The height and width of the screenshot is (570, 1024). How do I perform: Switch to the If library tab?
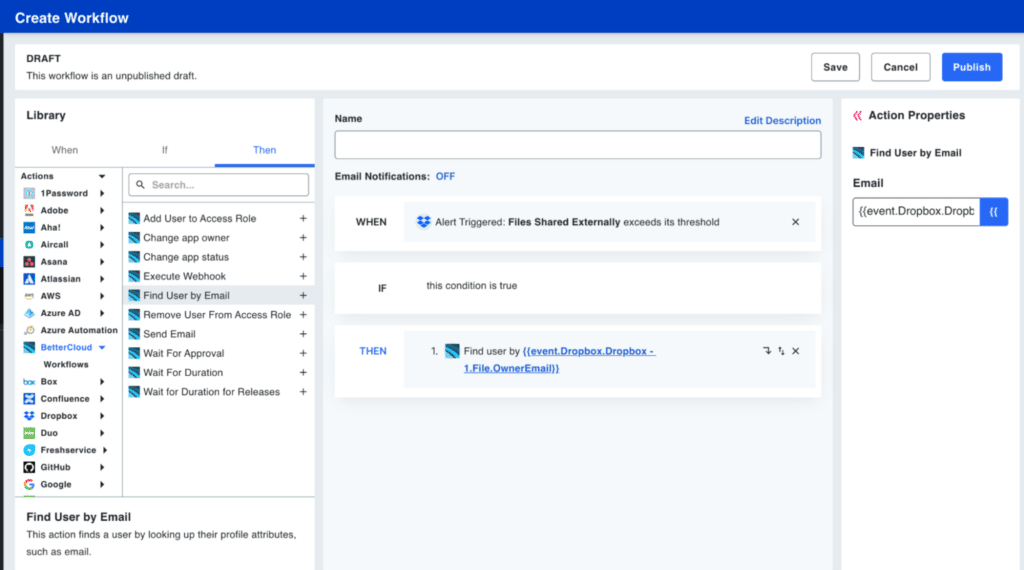coord(165,150)
